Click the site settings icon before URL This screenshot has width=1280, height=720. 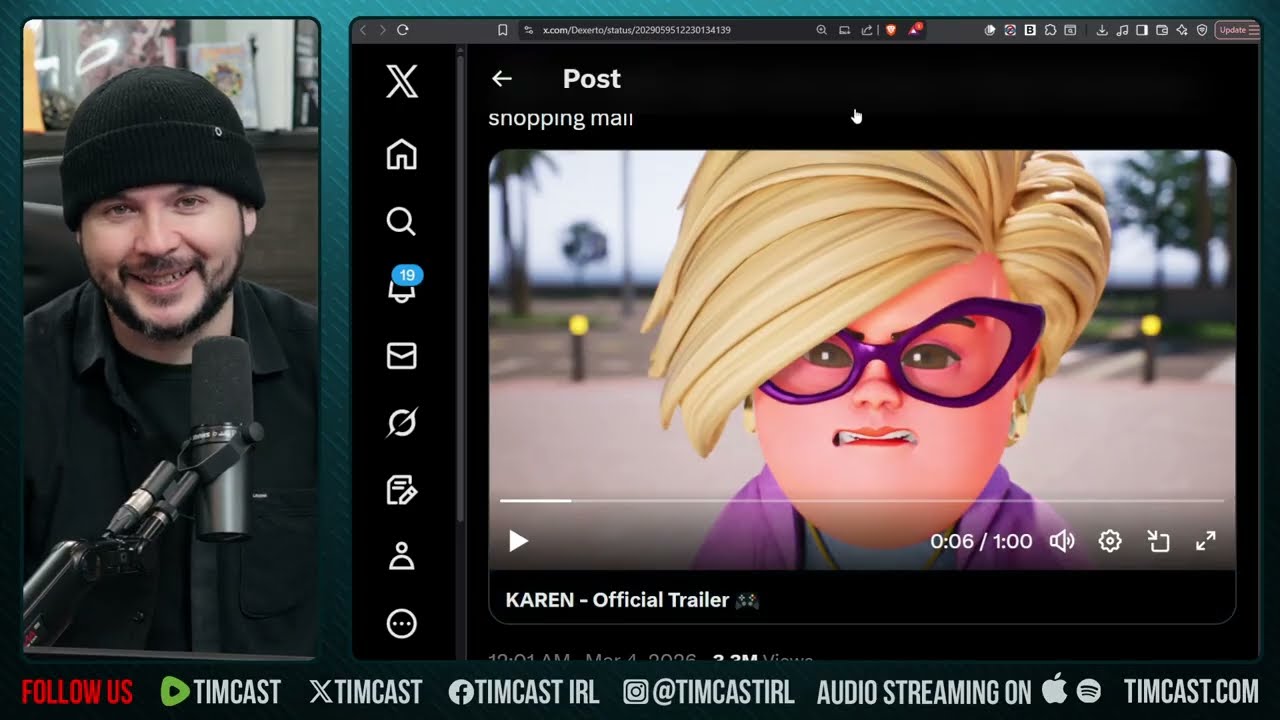tap(528, 30)
